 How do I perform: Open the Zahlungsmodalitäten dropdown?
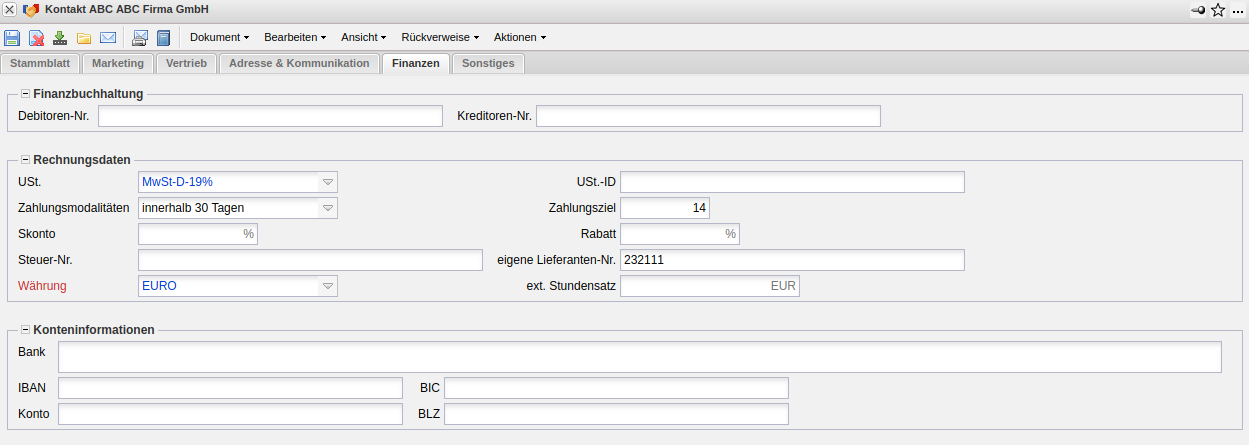pos(327,208)
